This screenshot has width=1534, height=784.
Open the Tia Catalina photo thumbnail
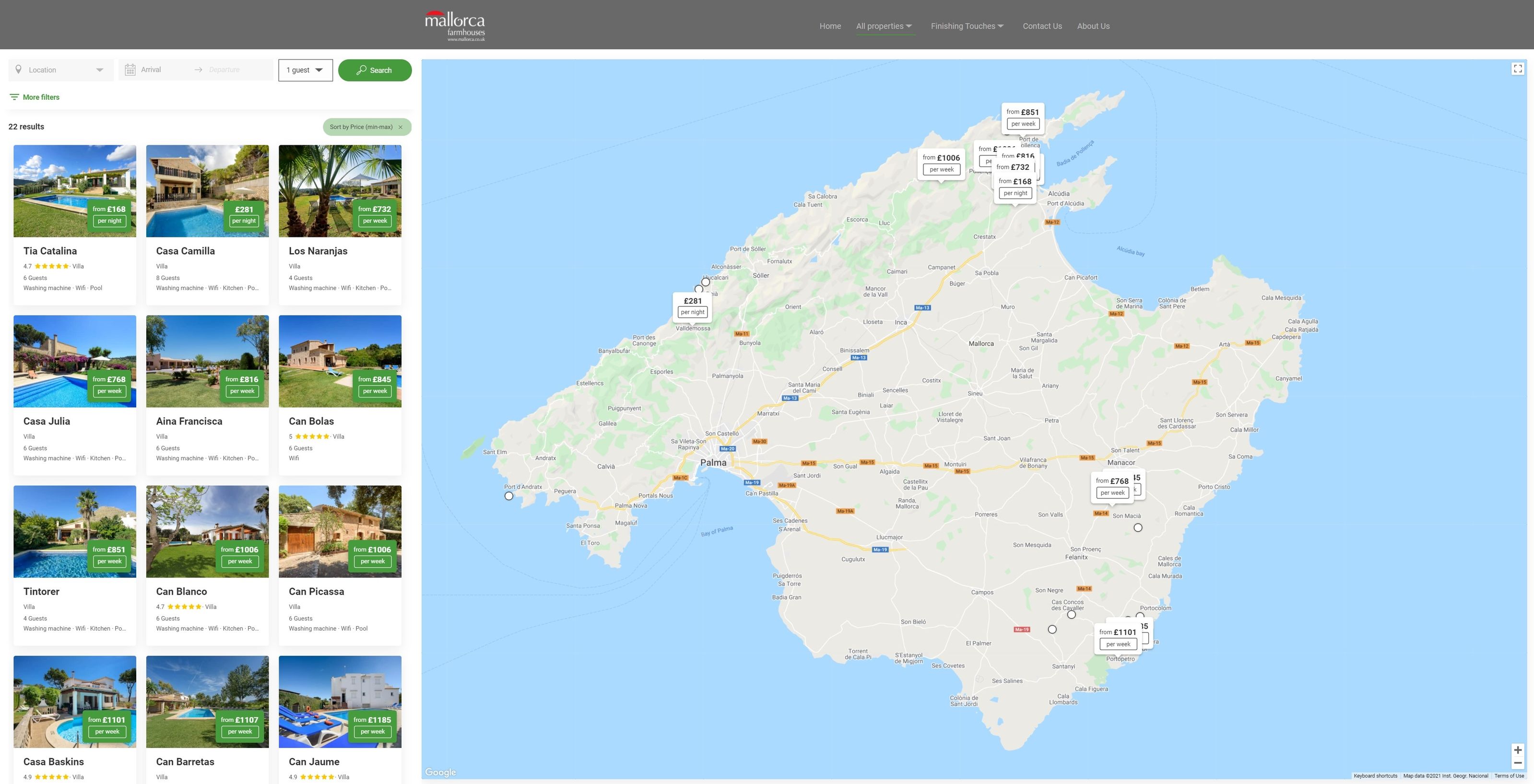[74, 191]
